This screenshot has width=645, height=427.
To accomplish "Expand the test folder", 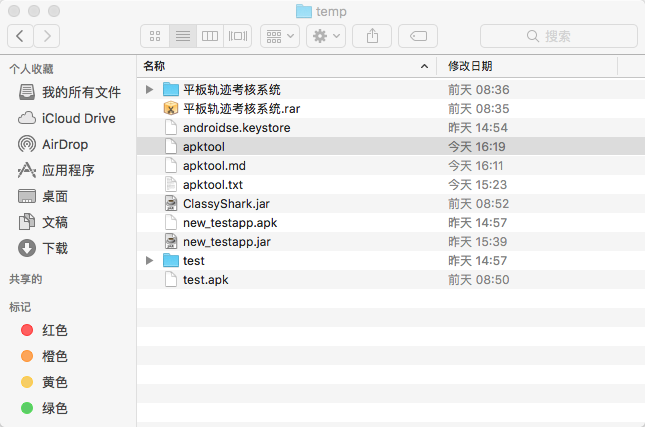I will coord(149,260).
